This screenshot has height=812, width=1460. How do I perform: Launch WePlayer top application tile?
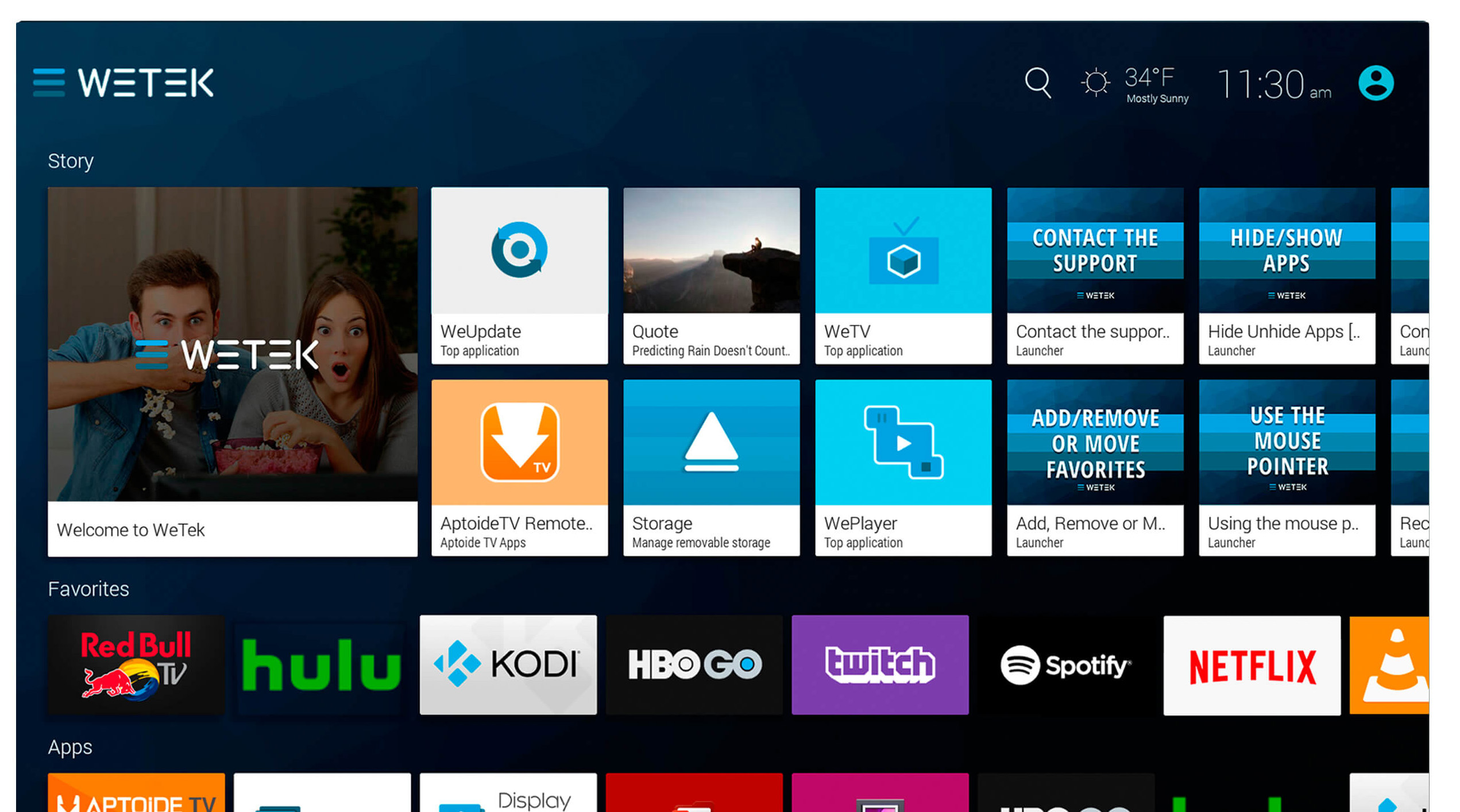pyautogui.click(x=903, y=467)
